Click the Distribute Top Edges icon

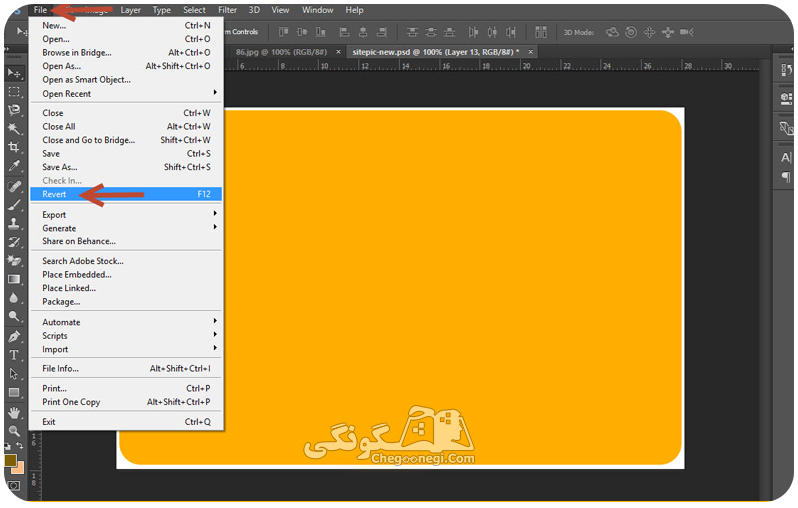pyautogui.click(x=412, y=32)
